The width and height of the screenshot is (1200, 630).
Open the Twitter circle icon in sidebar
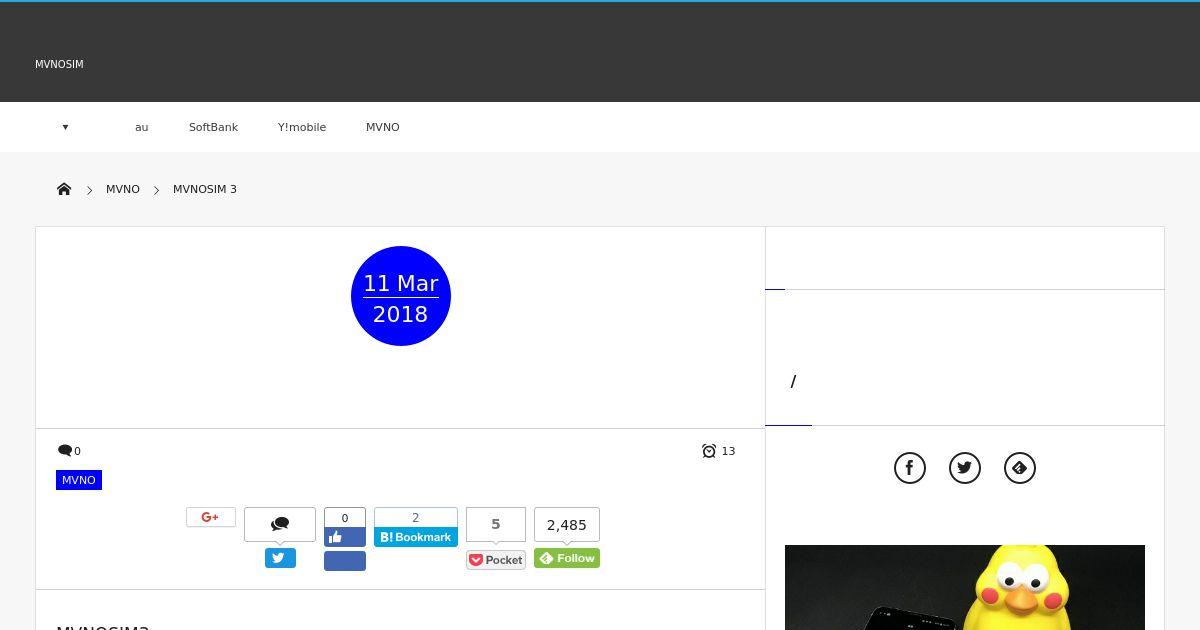point(965,468)
